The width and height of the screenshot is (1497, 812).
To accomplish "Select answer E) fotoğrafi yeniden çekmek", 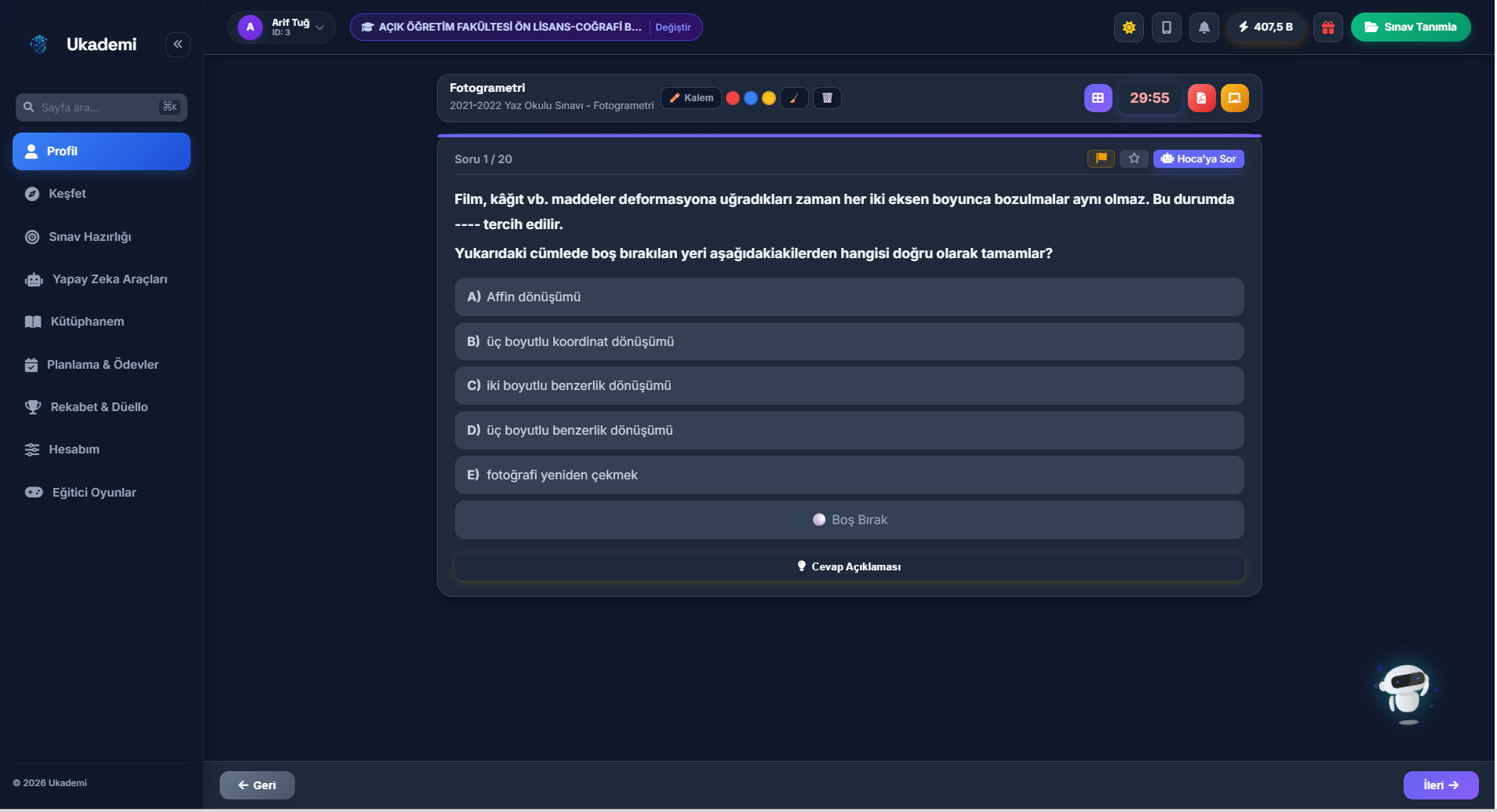I will coord(849,475).
